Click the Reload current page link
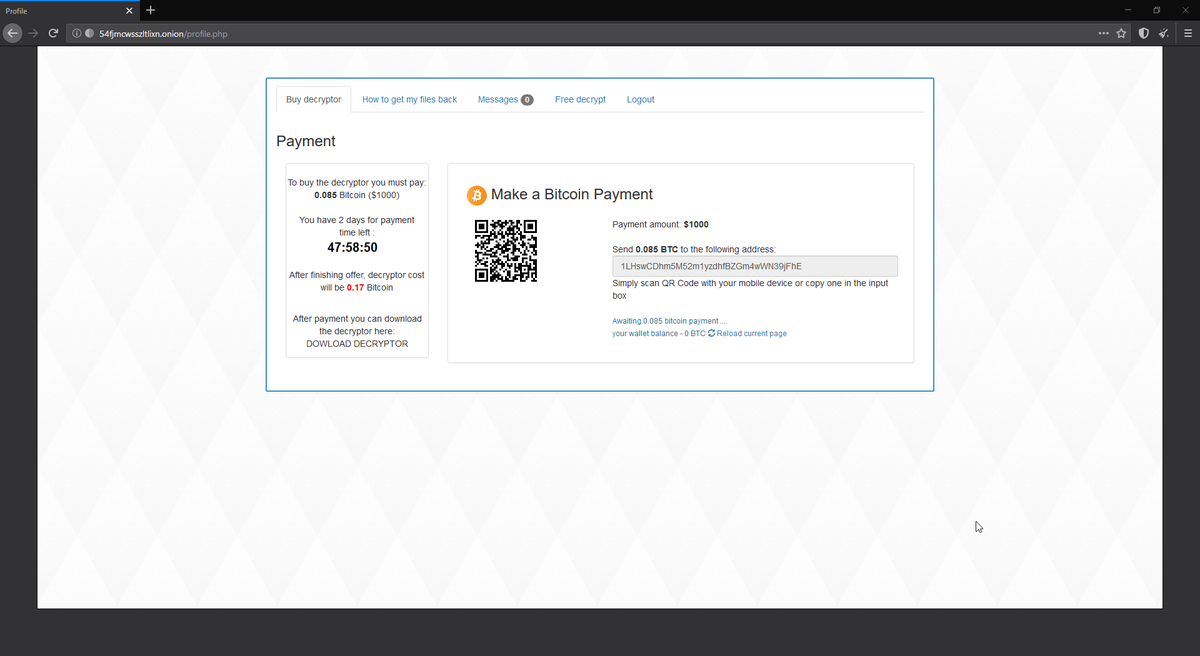 click(x=751, y=333)
